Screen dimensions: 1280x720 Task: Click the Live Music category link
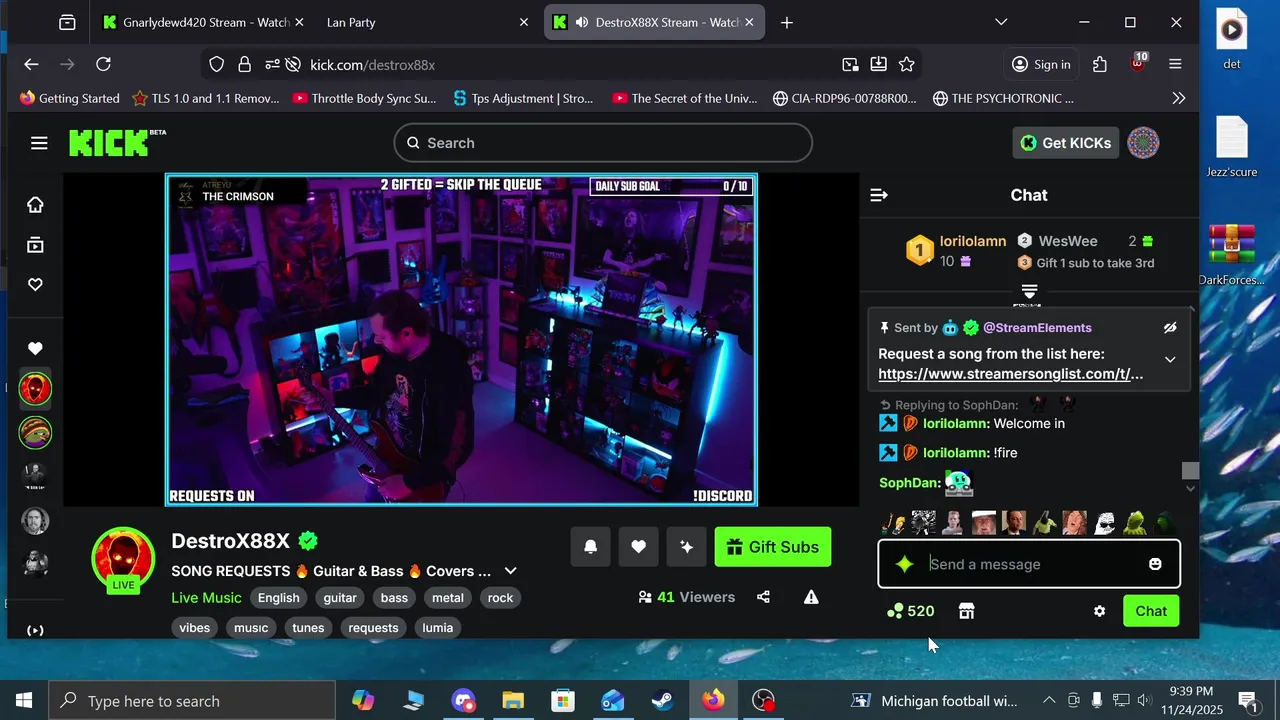tap(206, 598)
